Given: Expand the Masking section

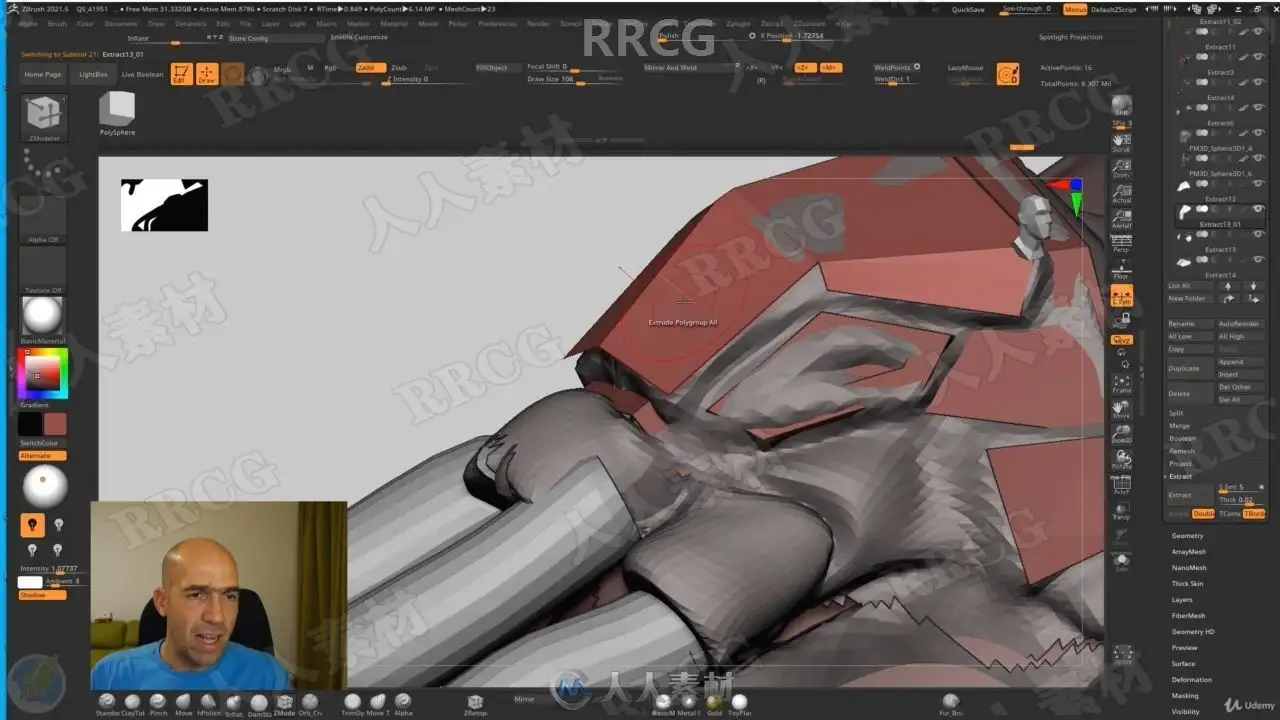Looking at the screenshot, I should click(1184, 696).
